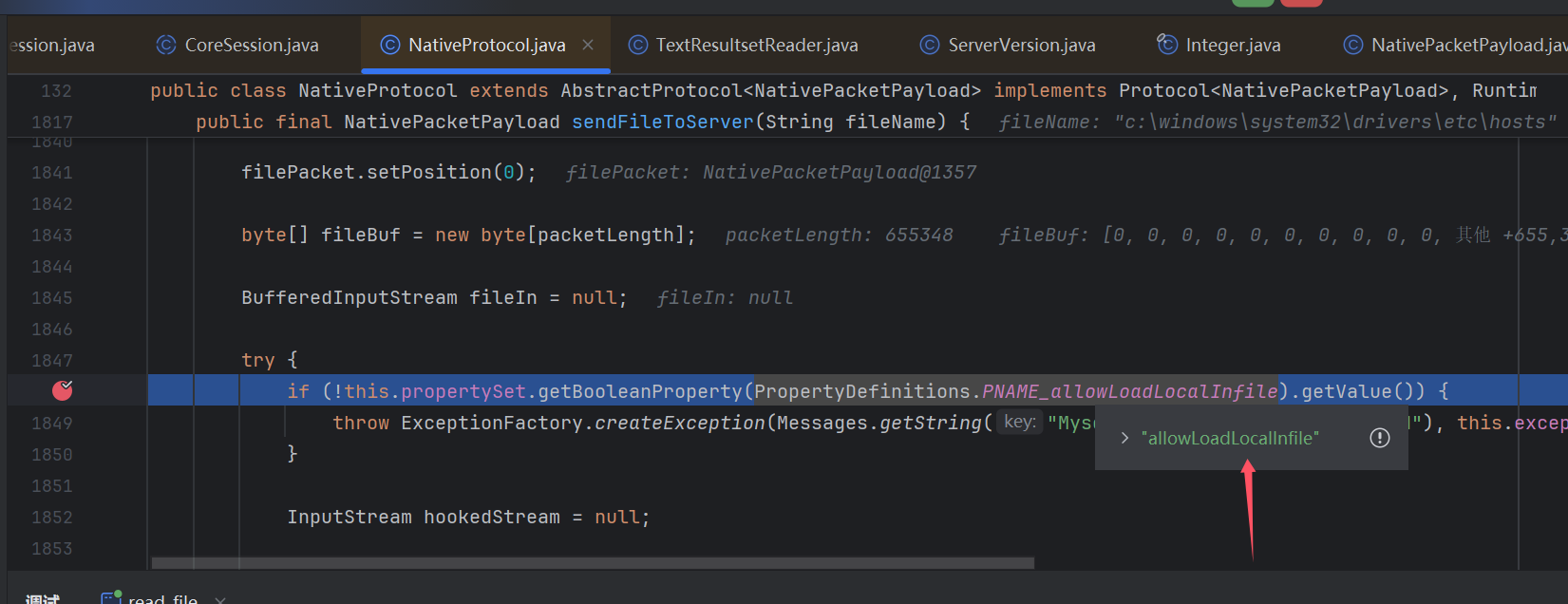The width and height of the screenshot is (1568, 604).
Task: Click "InputStream hookedStream = null;" declaration
Action: 469,518
